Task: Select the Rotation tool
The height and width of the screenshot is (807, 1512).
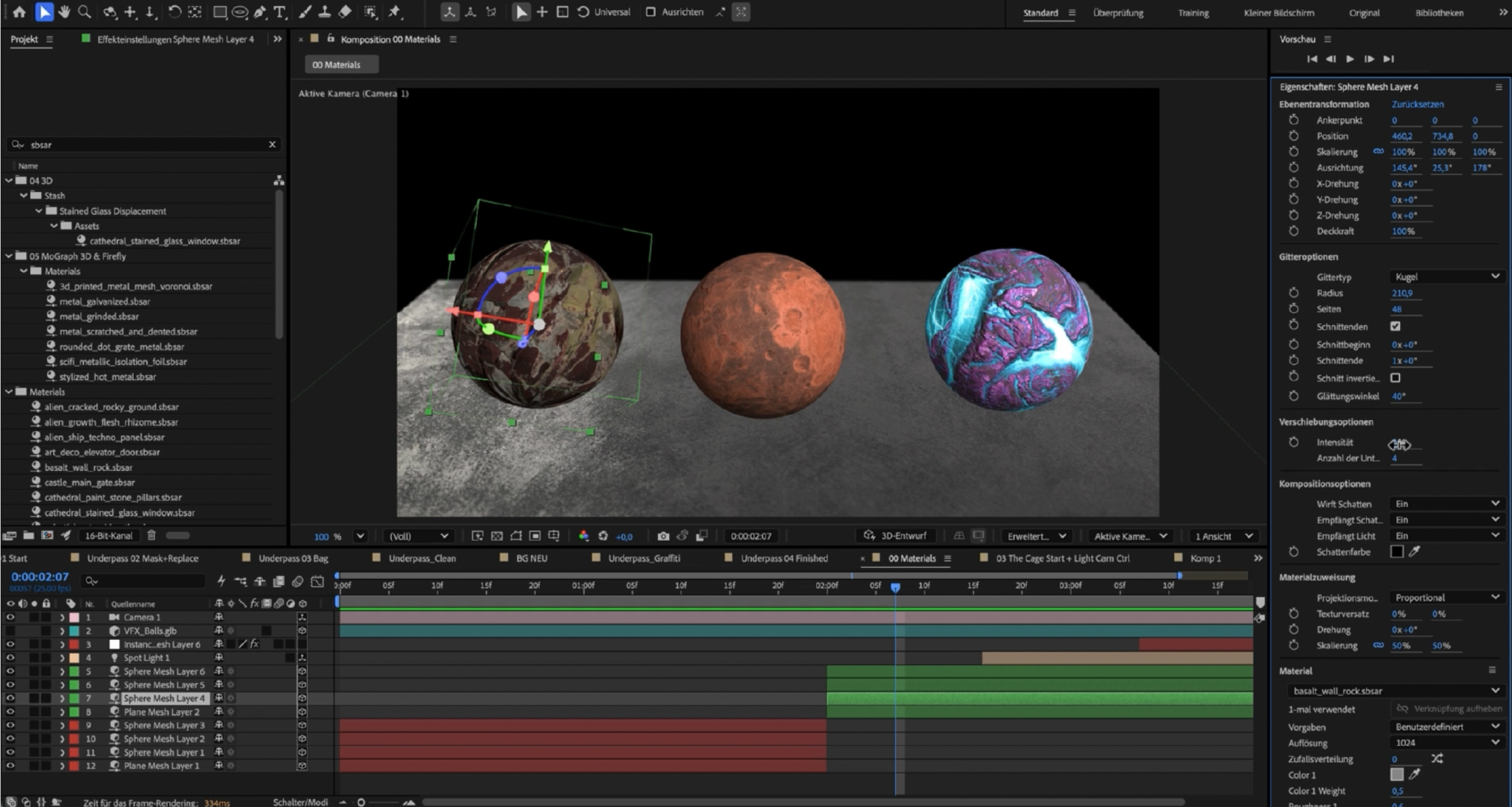Action: tap(174, 12)
